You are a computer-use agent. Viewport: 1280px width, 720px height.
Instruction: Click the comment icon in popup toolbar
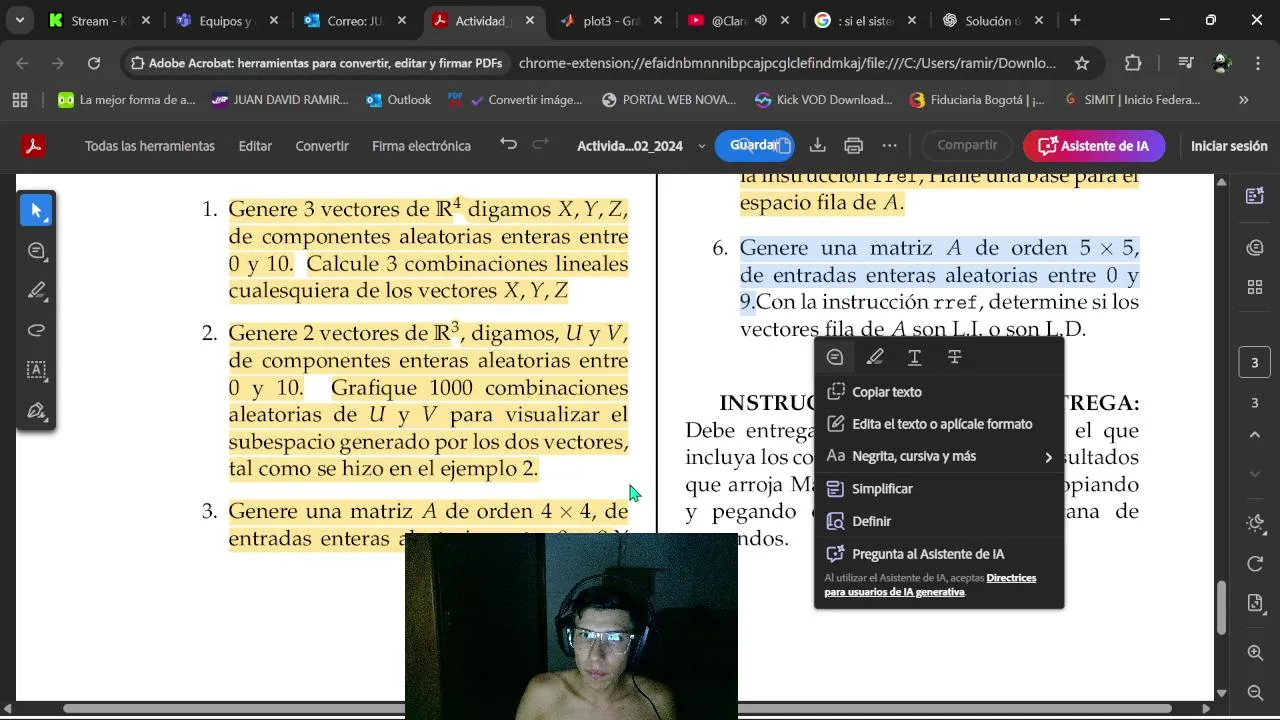[835, 357]
